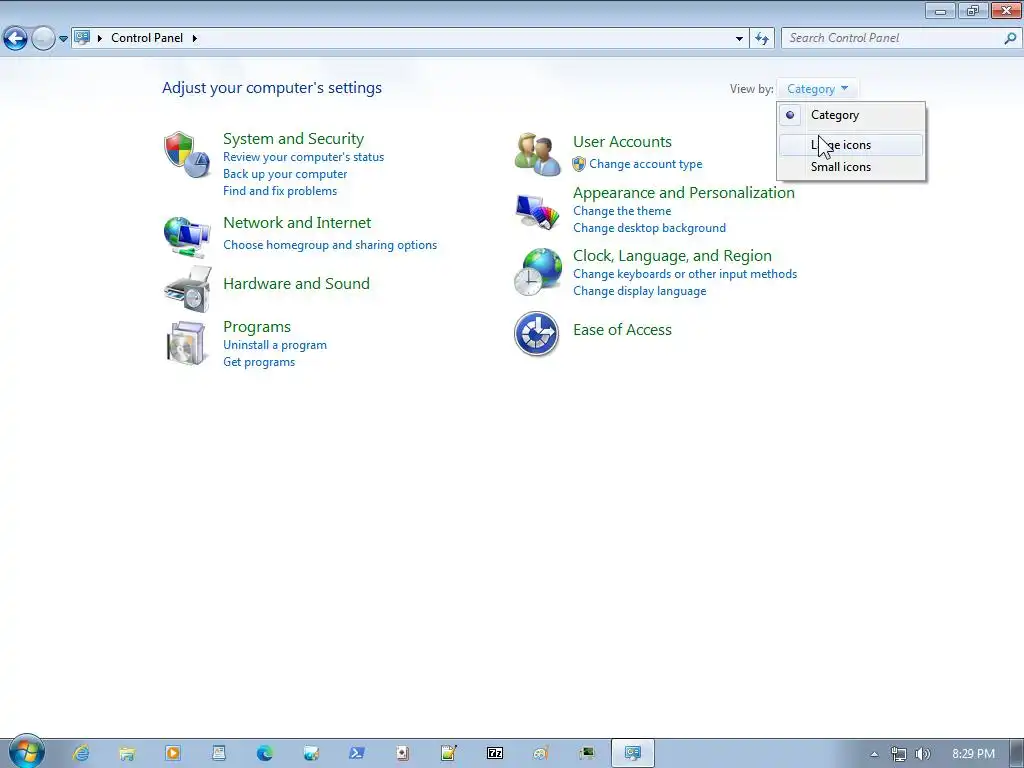
Task: Open the View by Category dropdown
Action: tap(817, 89)
